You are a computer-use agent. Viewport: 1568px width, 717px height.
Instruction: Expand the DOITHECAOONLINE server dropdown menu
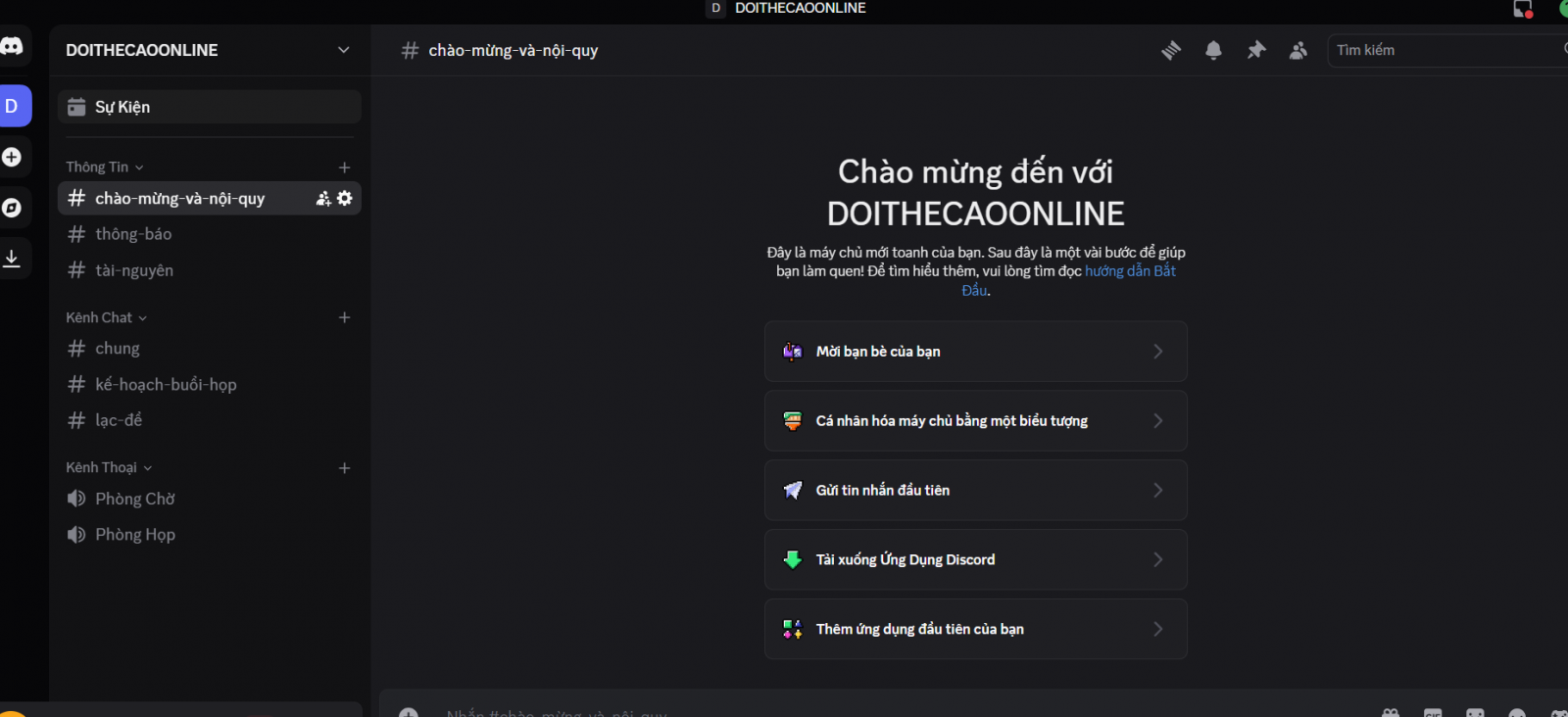[x=343, y=50]
